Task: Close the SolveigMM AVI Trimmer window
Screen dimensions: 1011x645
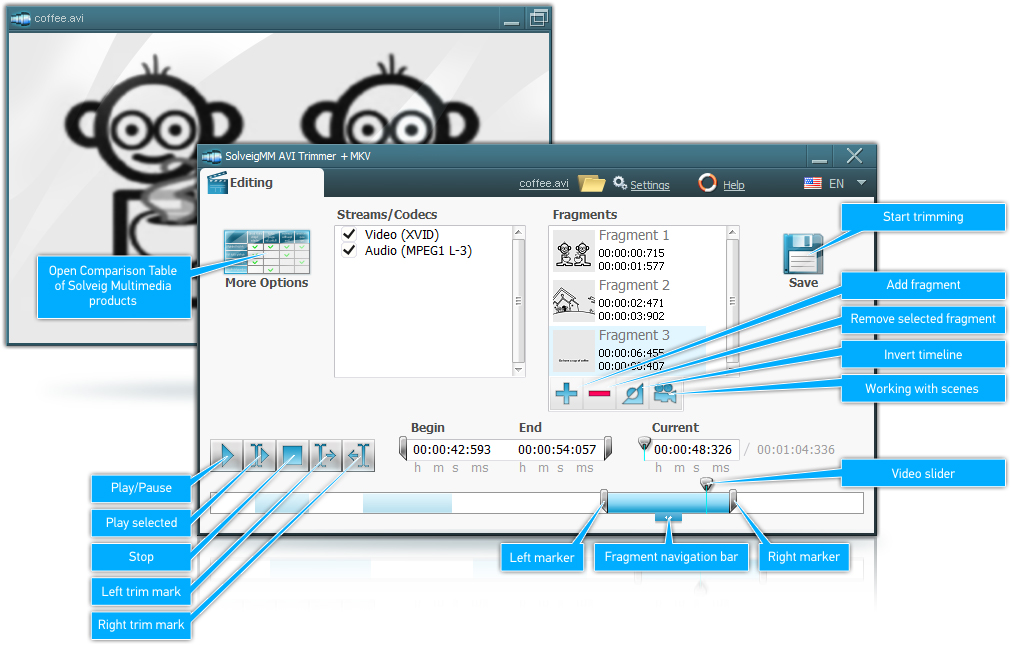Action: (x=854, y=156)
